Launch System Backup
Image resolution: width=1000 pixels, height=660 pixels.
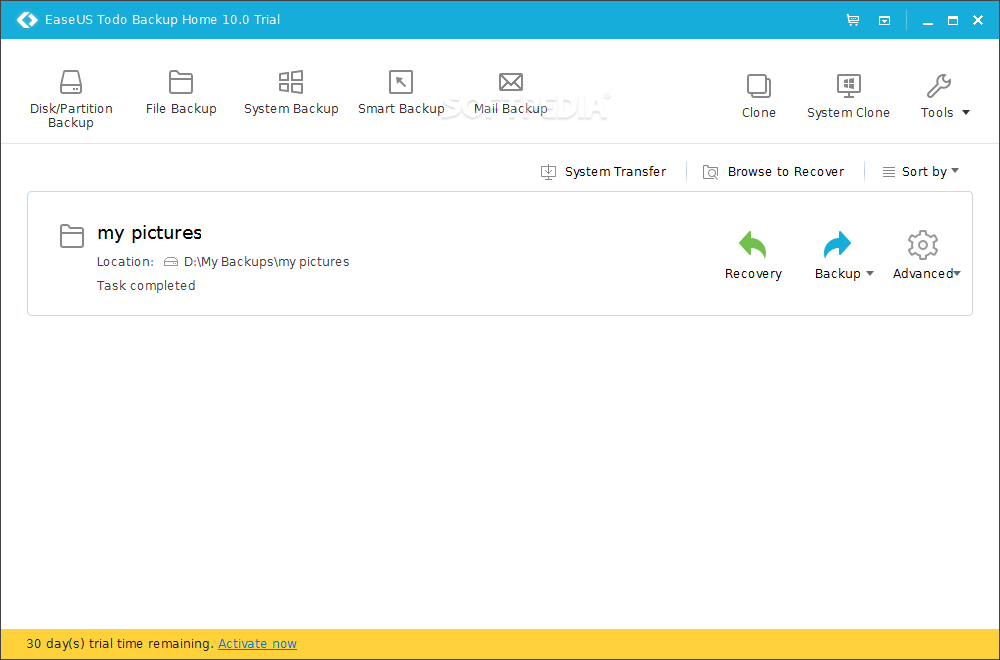(x=291, y=92)
